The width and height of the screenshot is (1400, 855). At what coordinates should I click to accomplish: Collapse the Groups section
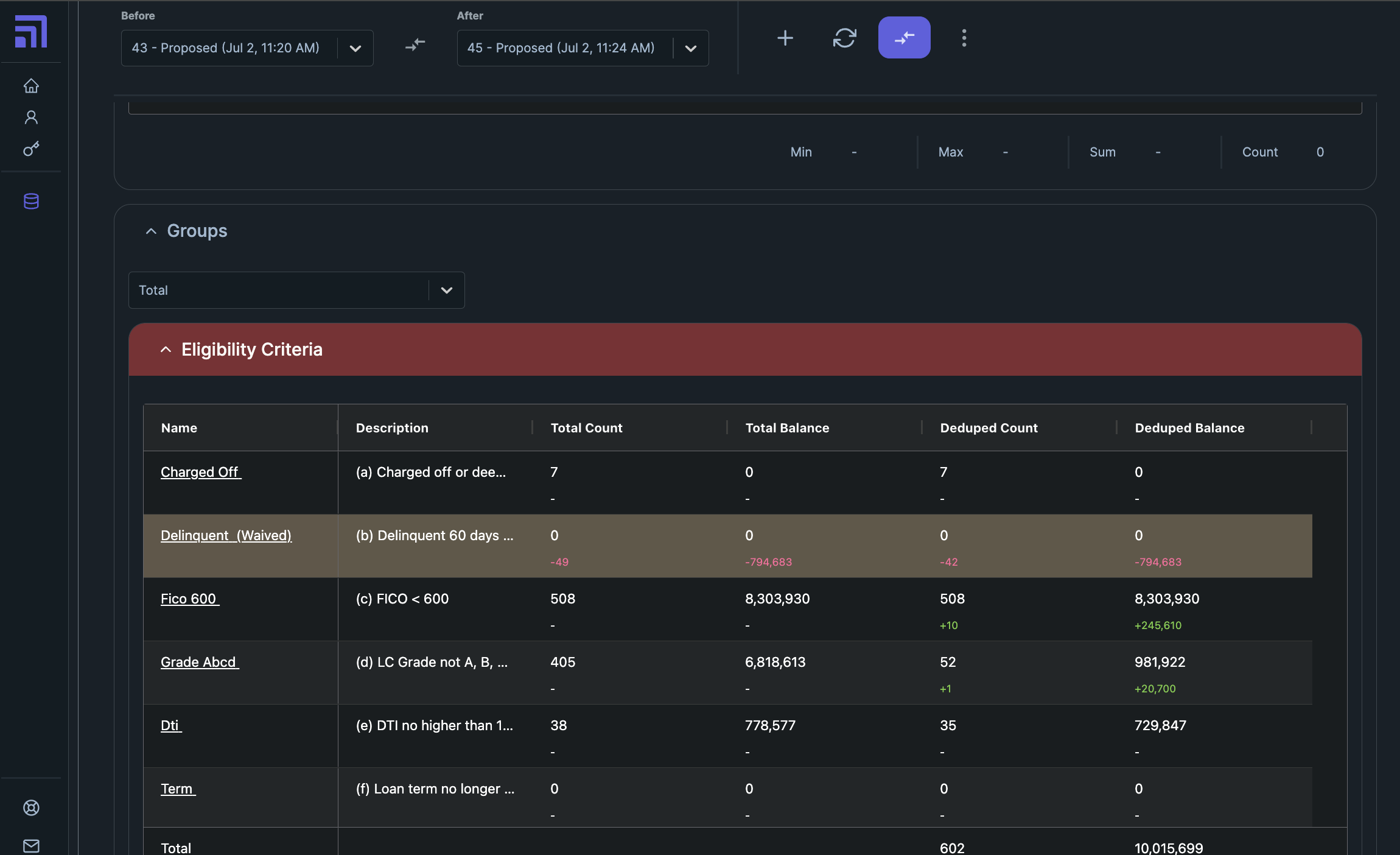(152, 231)
